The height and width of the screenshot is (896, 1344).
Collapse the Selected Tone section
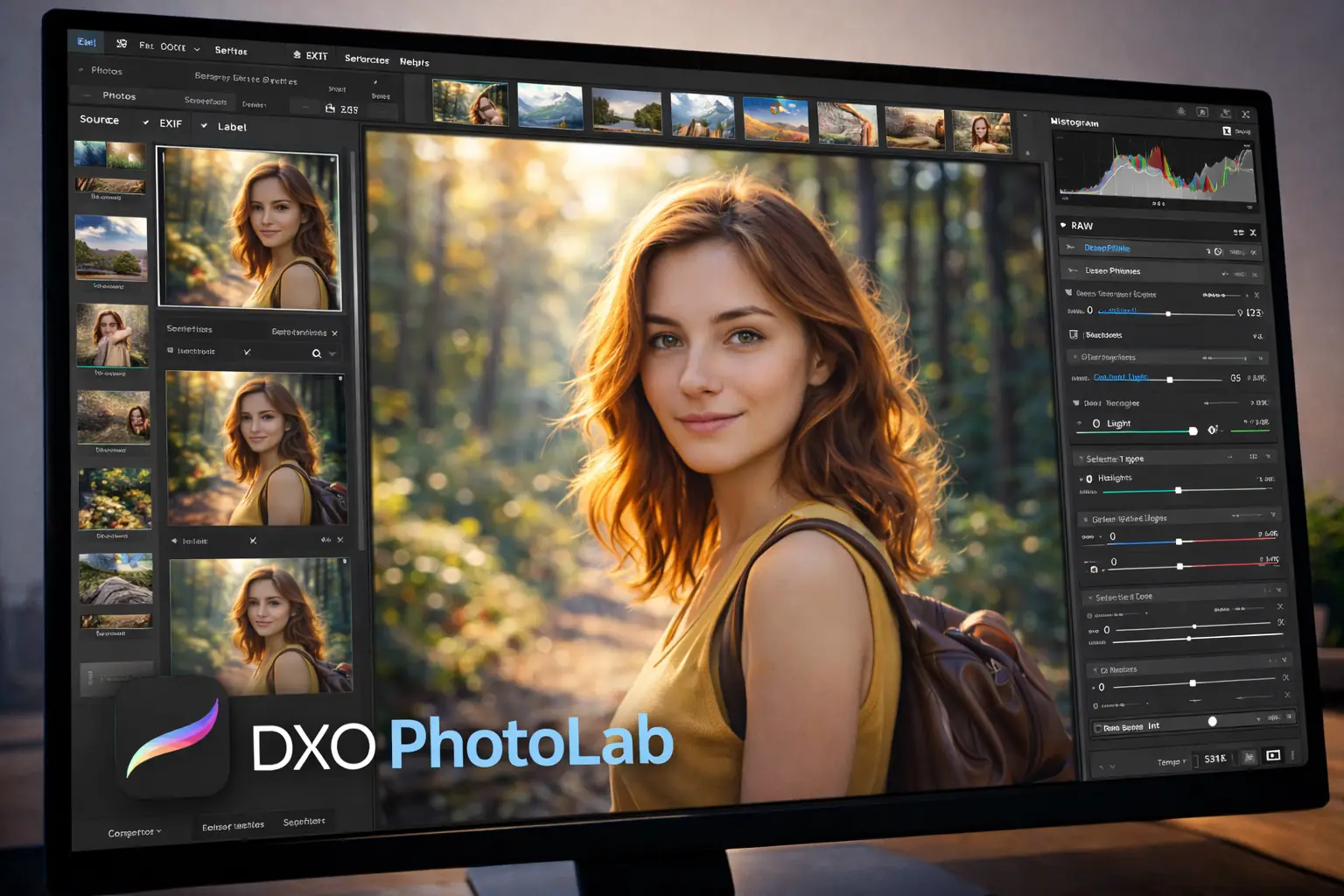[x=1089, y=598]
